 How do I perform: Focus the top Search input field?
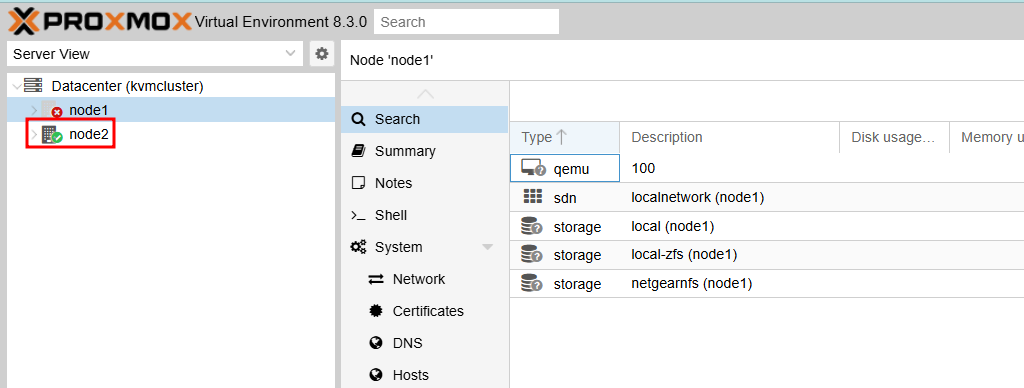466,22
